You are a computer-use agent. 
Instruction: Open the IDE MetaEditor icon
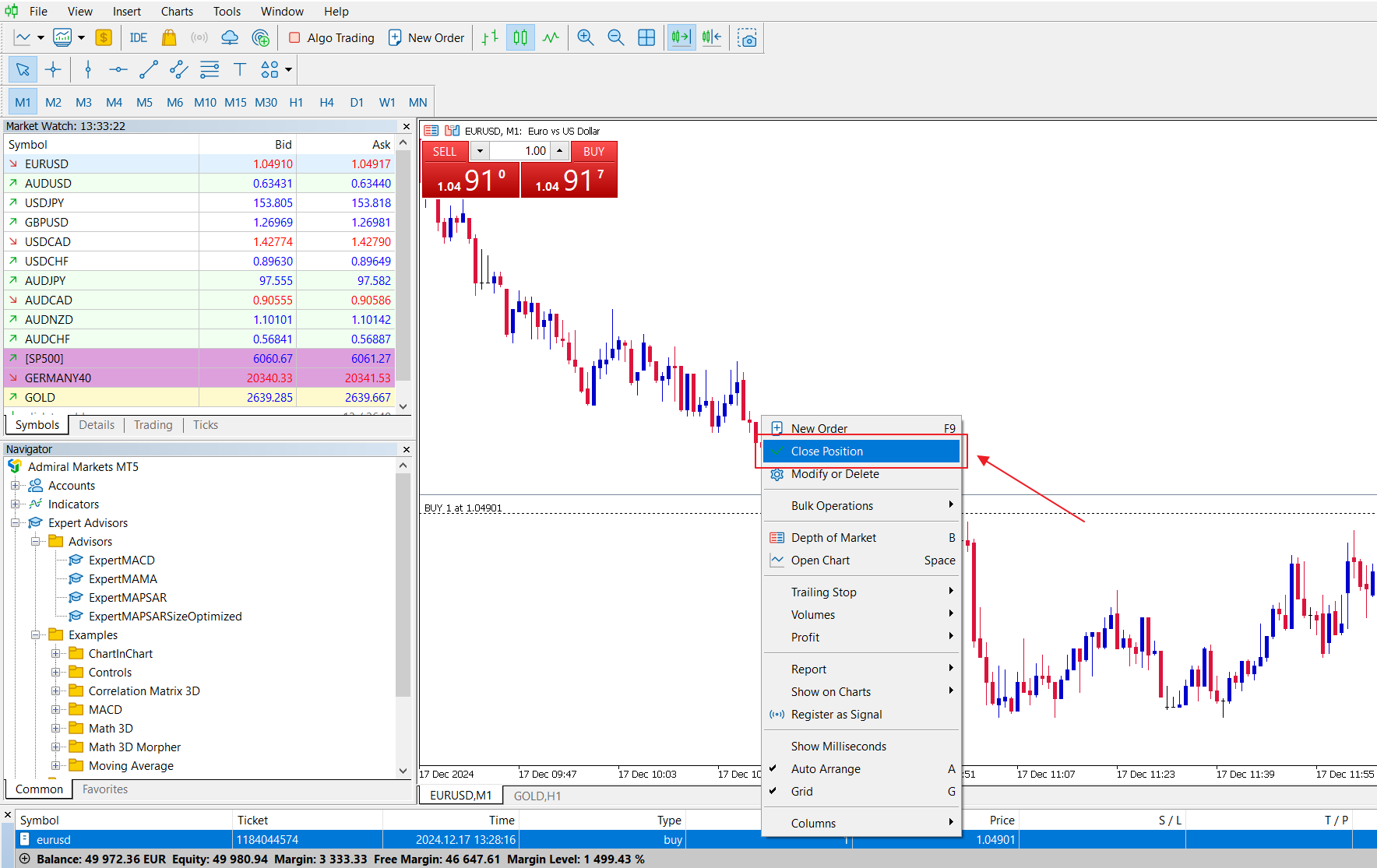(139, 37)
